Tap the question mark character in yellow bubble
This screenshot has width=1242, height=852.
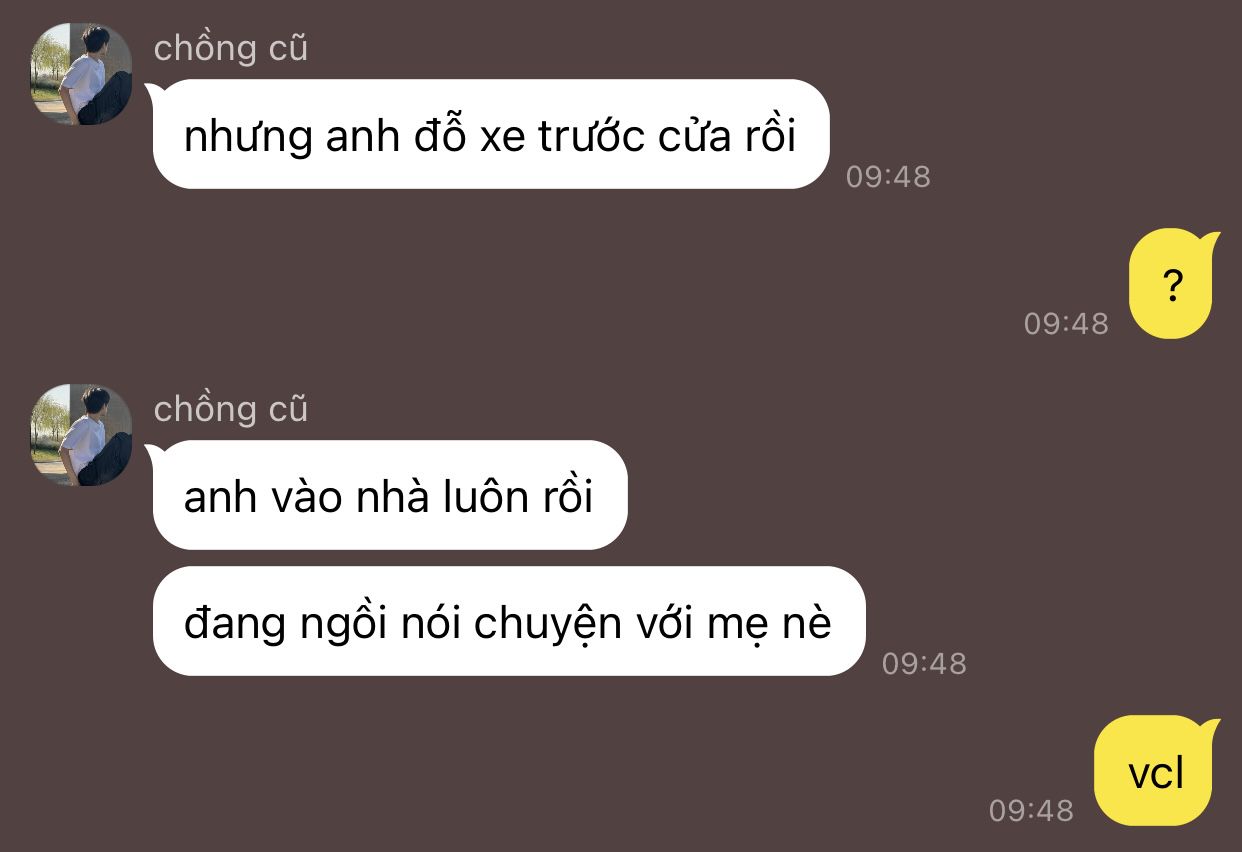(1173, 287)
